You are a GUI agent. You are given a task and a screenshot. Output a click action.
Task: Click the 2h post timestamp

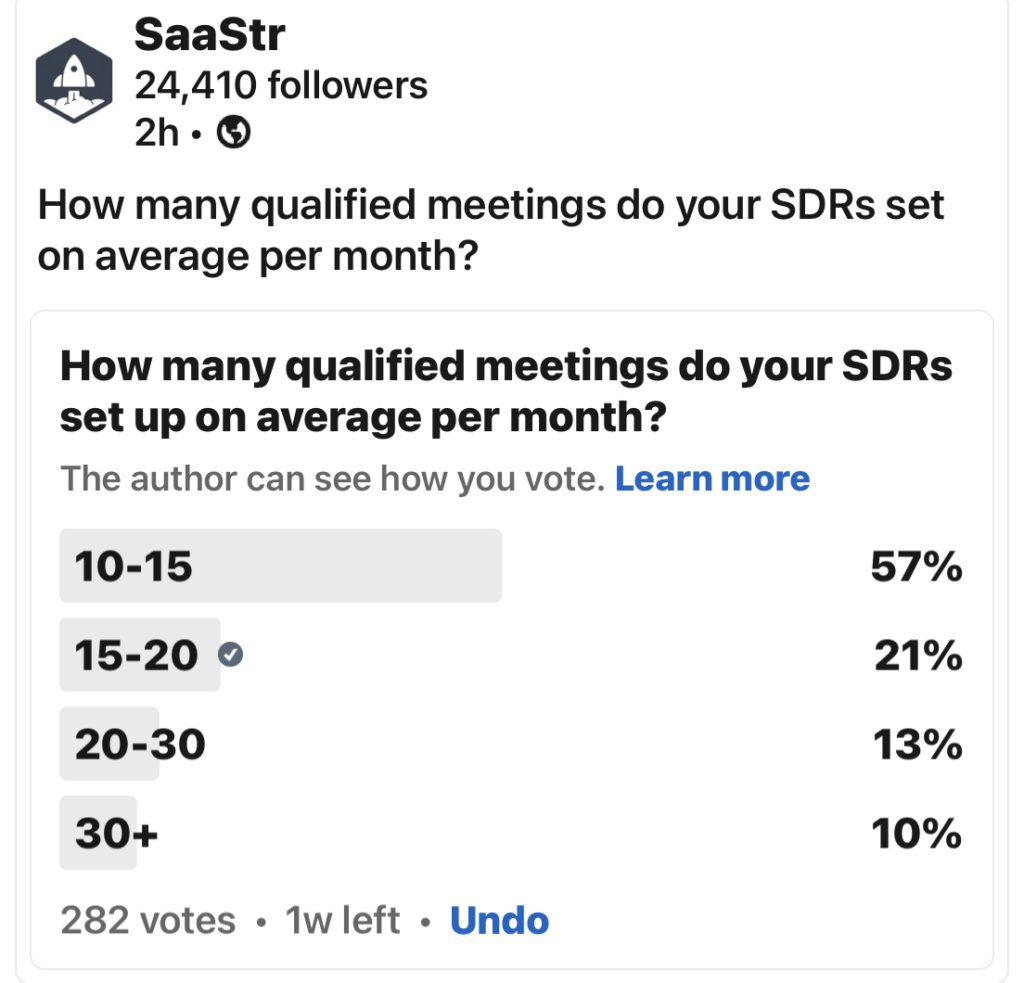tap(156, 134)
